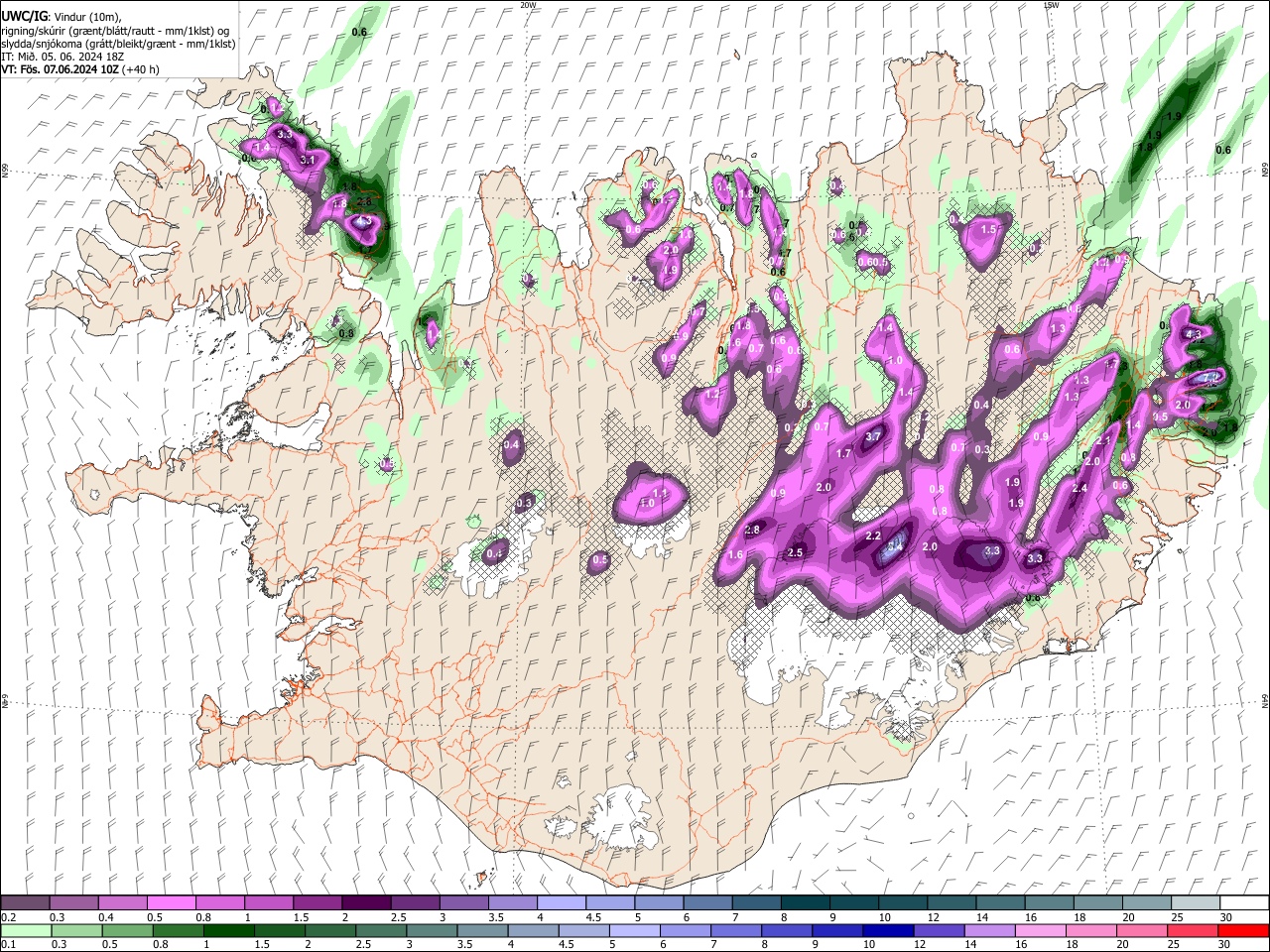Screen dimensions: 1270x952
Task: Pick the light violet 14–16 swatch, bottom legend row
Action: coord(988,930)
